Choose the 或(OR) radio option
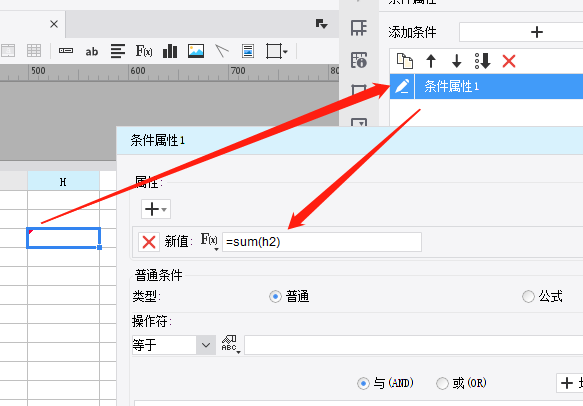Viewport: 583px width, 406px height. tap(442, 383)
